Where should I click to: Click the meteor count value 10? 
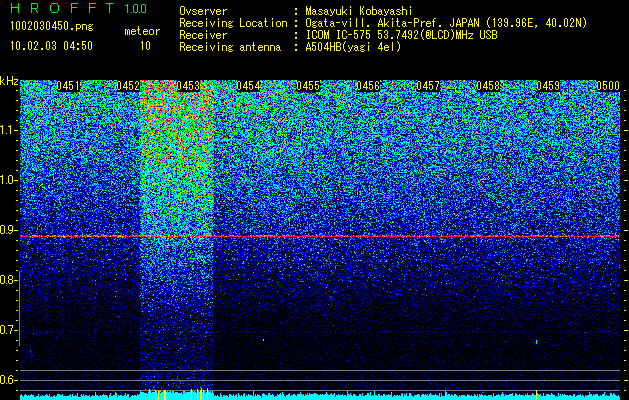tap(145, 46)
